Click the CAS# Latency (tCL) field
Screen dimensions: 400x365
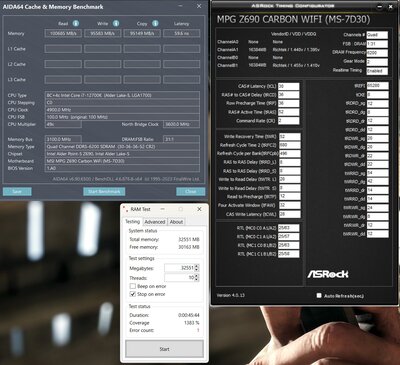pos(288,86)
